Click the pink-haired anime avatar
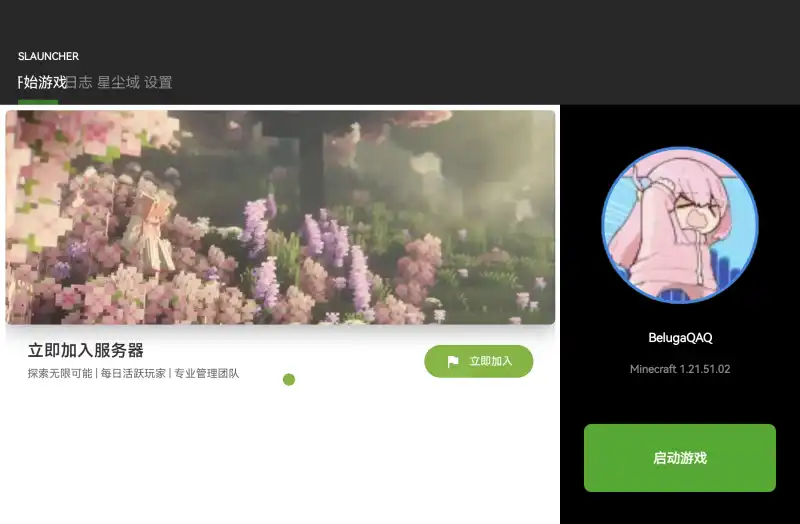The height and width of the screenshot is (524, 800). pos(680,225)
